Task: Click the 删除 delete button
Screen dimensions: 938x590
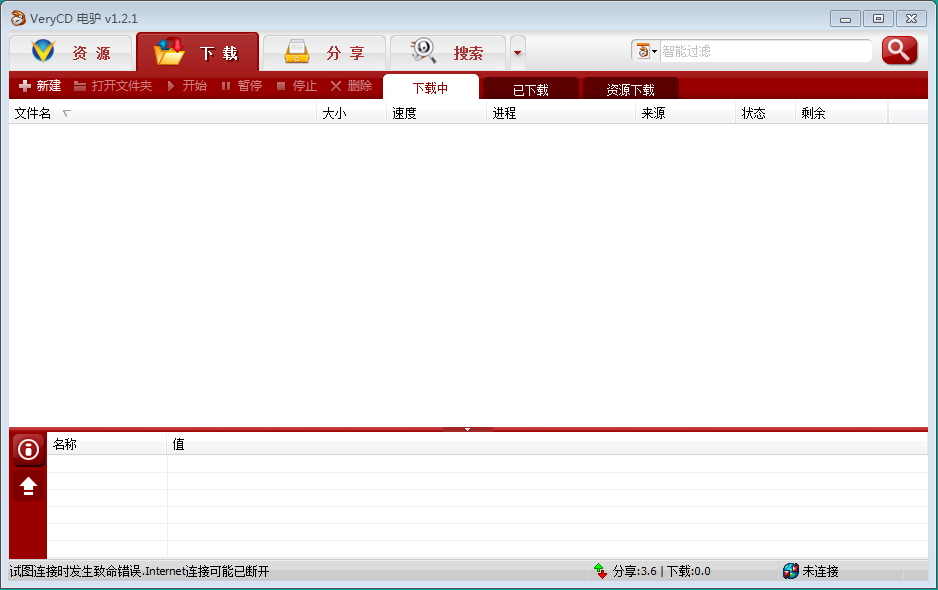Action: tap(351, 86)
